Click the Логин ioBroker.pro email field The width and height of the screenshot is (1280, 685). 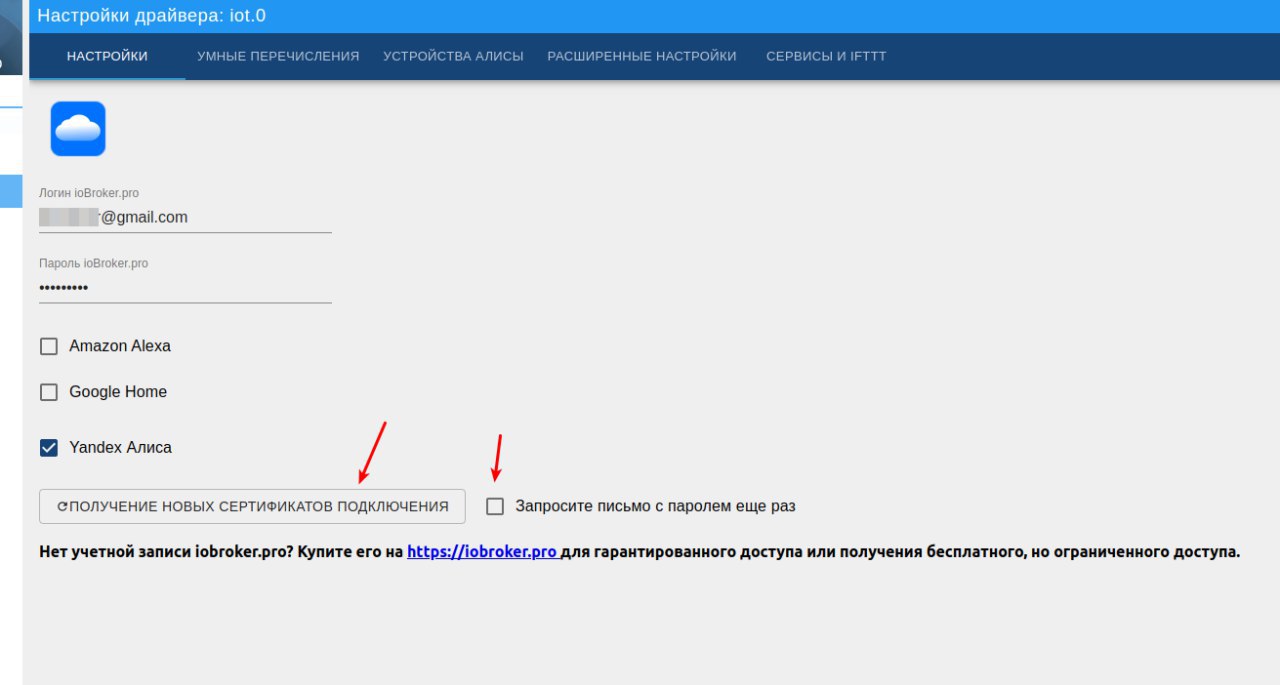coord(185,217)
